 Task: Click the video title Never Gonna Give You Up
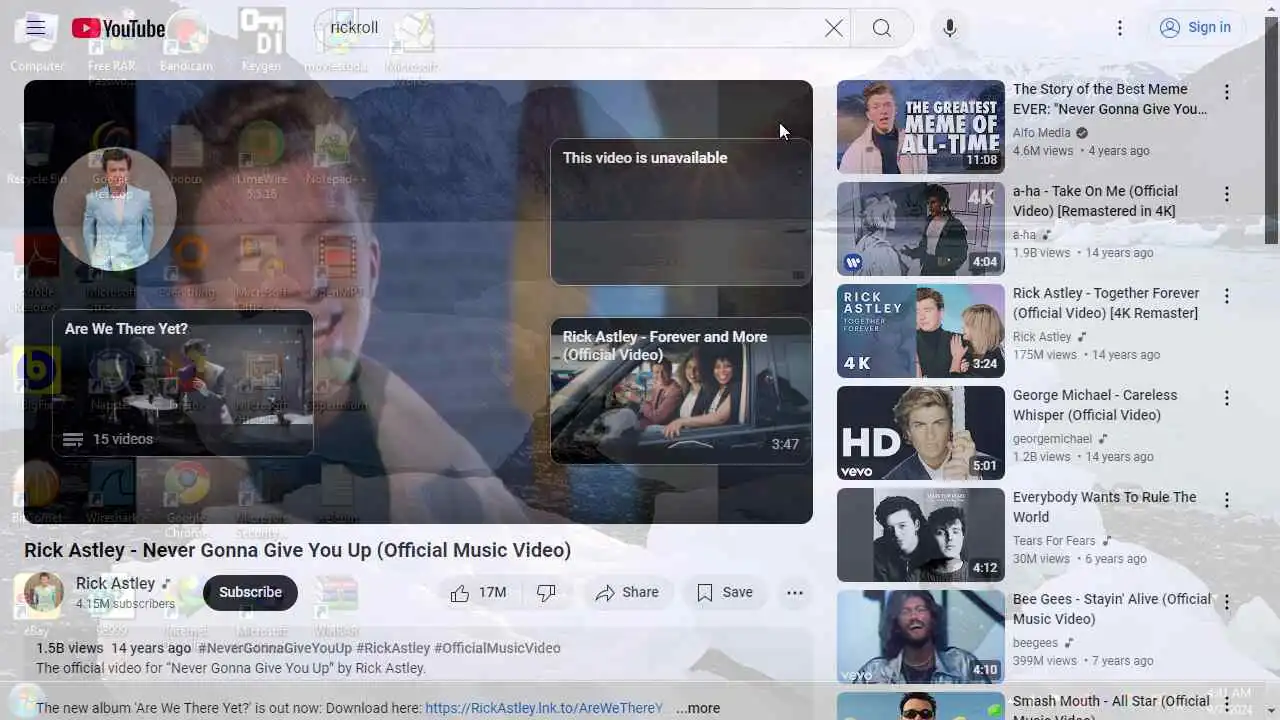click(x=298, y=550)
